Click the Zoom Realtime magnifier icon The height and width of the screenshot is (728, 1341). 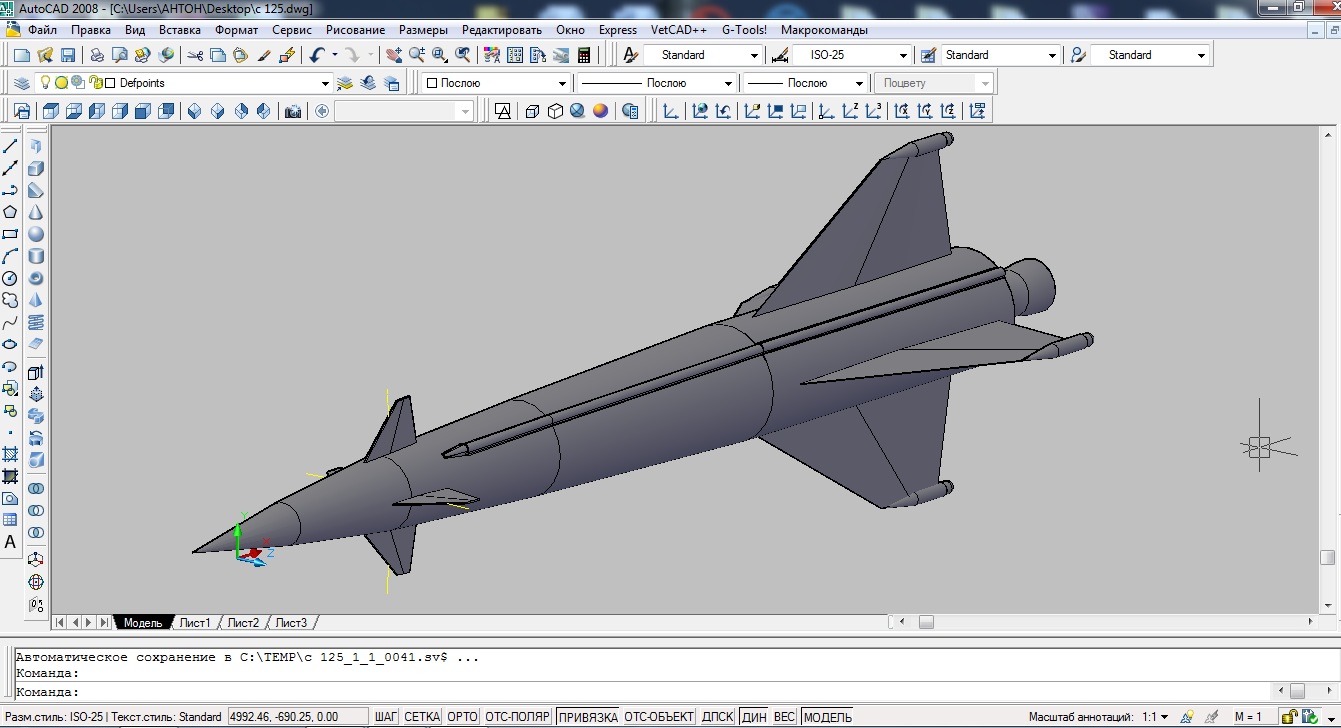tap(417, 55)
